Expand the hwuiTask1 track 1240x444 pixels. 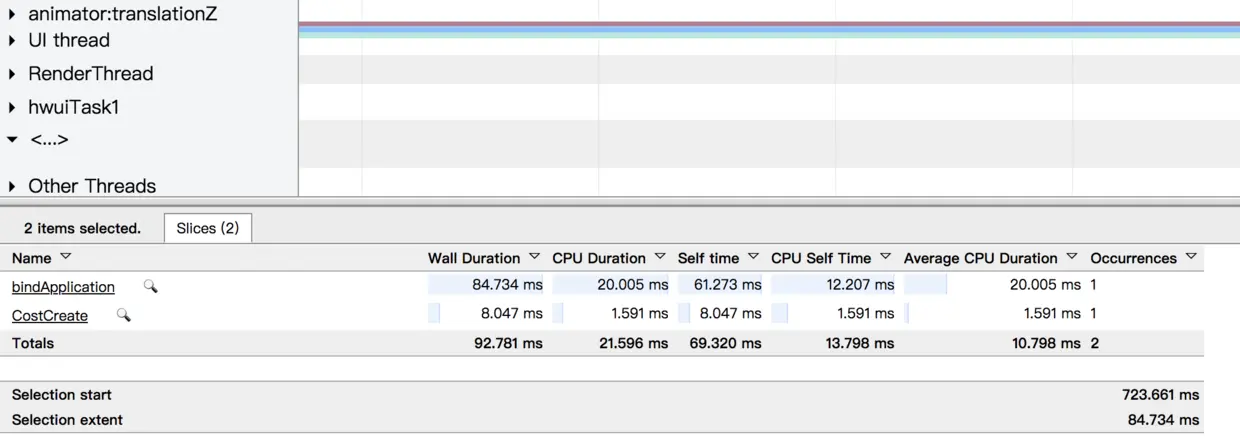(12, 107)
